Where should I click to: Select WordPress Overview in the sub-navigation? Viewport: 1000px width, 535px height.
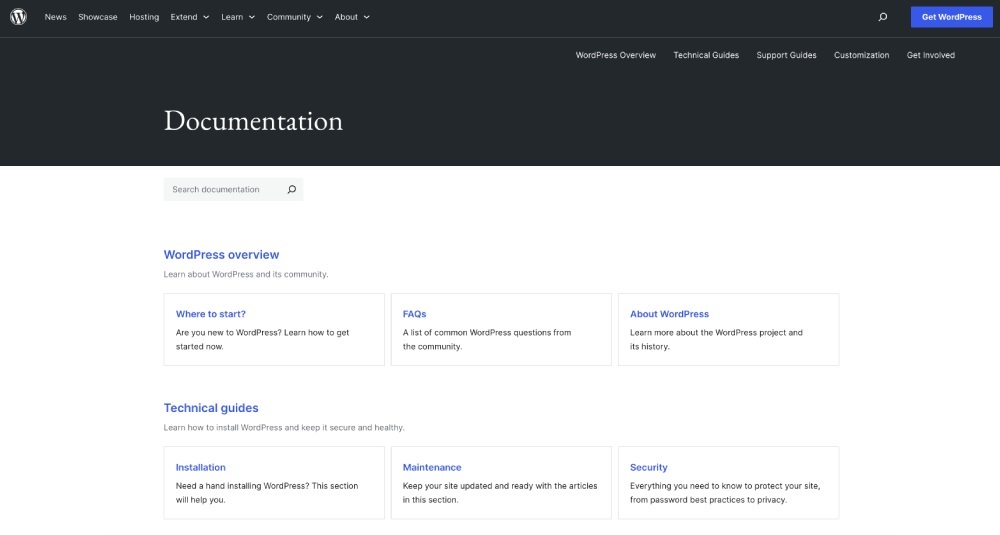coord(615,55)
